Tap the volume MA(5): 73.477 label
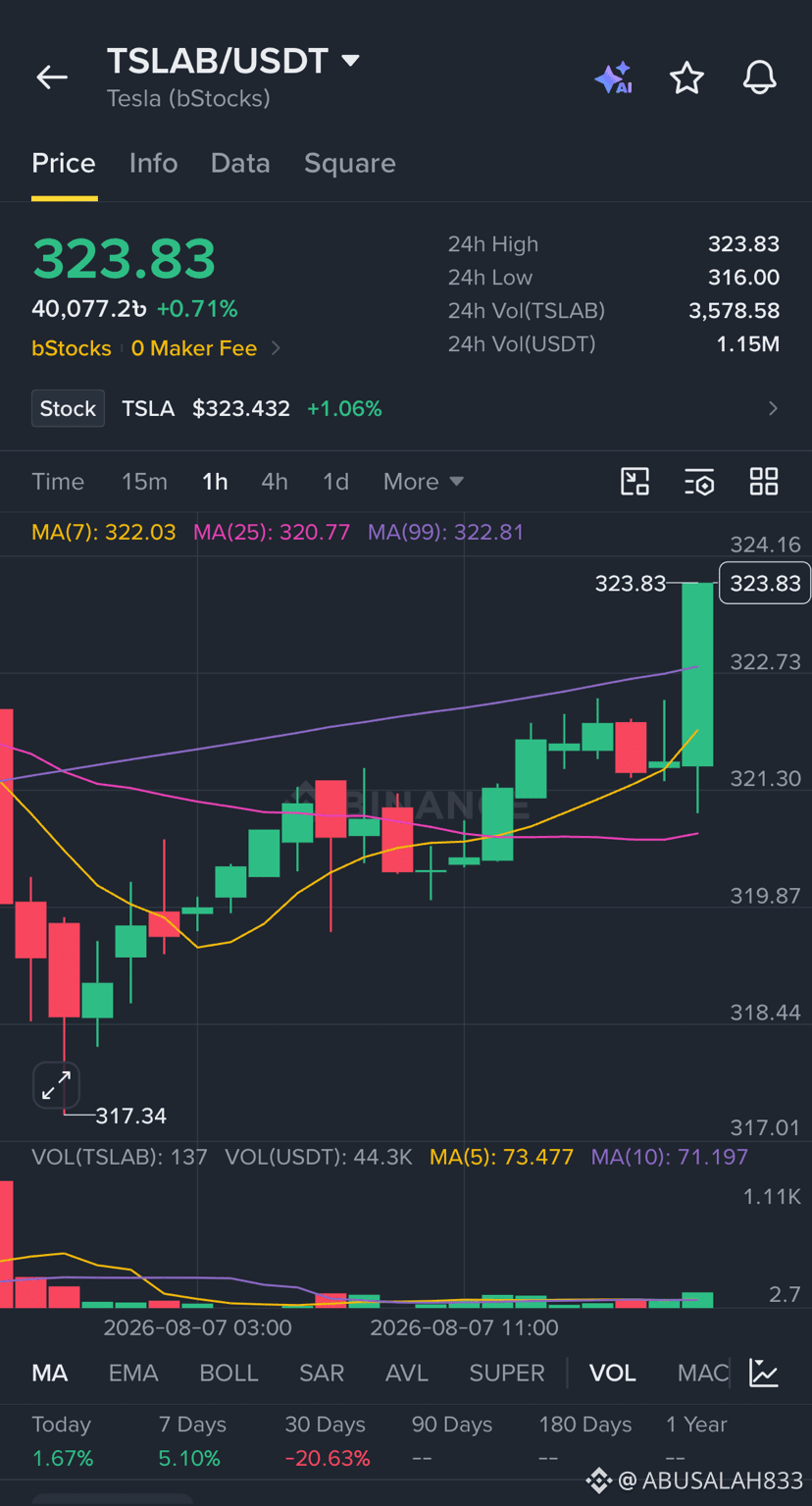This screenshot has height=1506, width=812. 501,1157
